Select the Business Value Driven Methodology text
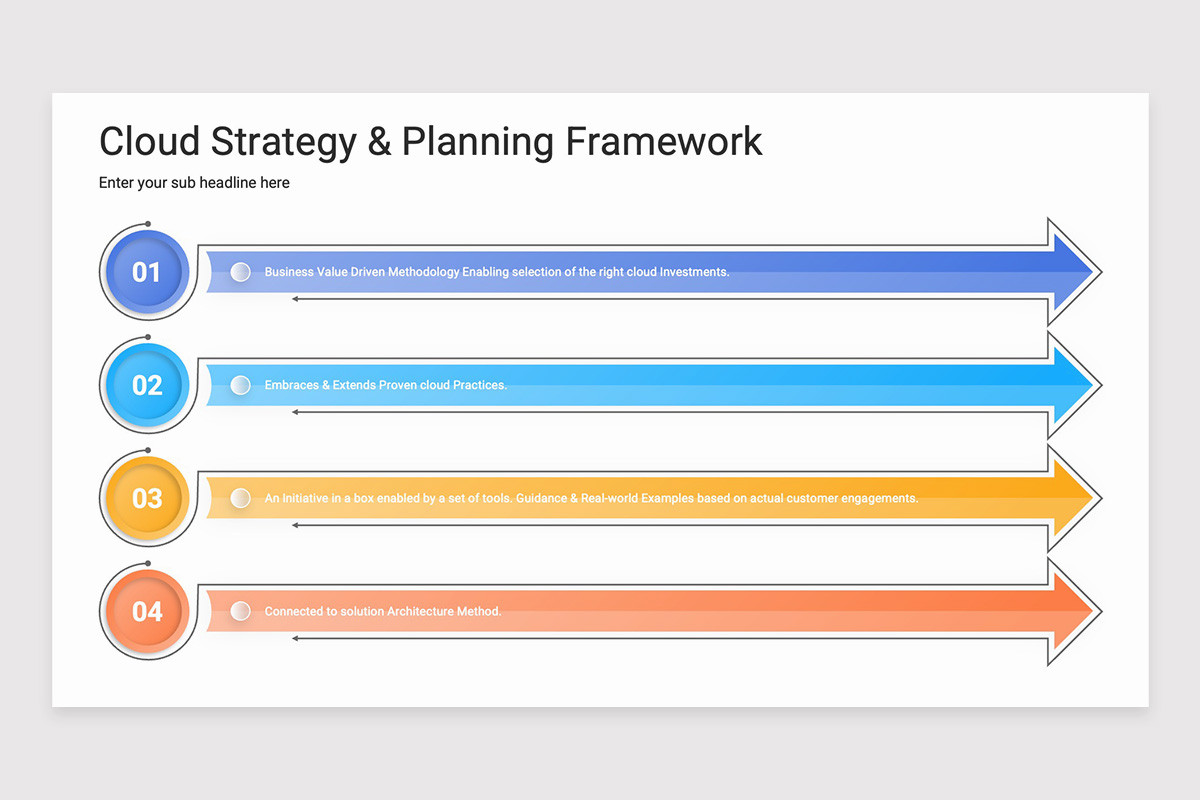 [x=362, y=272]
